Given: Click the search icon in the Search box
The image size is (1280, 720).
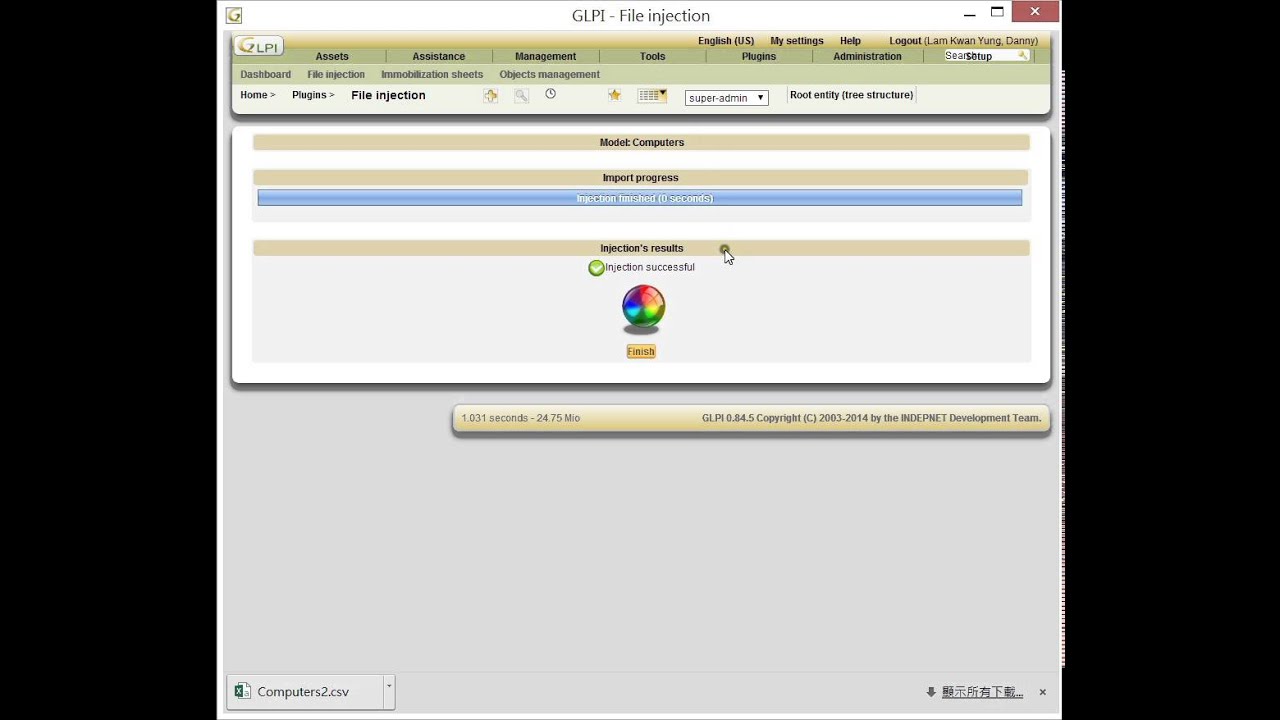Looking at the screenshot, I should pyautogui.click(x=1022, y=56).
